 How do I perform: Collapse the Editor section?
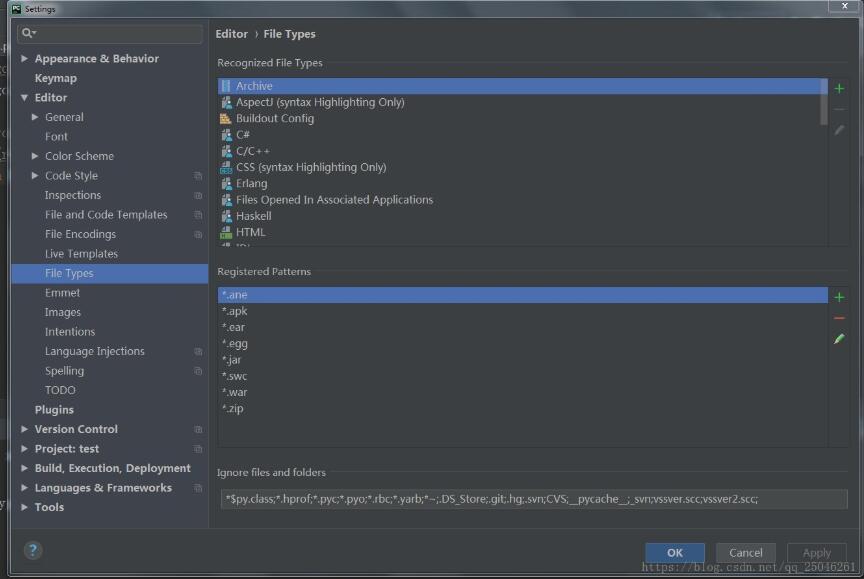click(x=24, y=97)
